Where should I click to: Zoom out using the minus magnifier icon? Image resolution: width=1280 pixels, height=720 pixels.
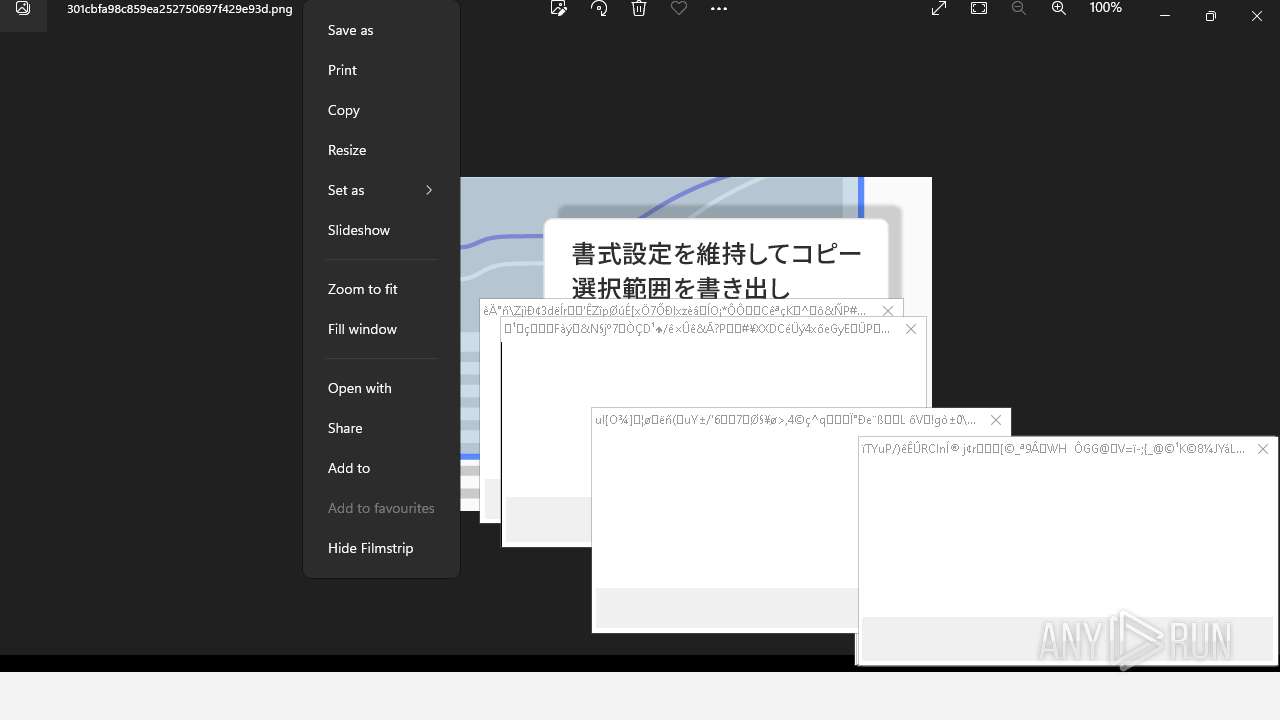pyautogui.click(x=1019, y=8)
